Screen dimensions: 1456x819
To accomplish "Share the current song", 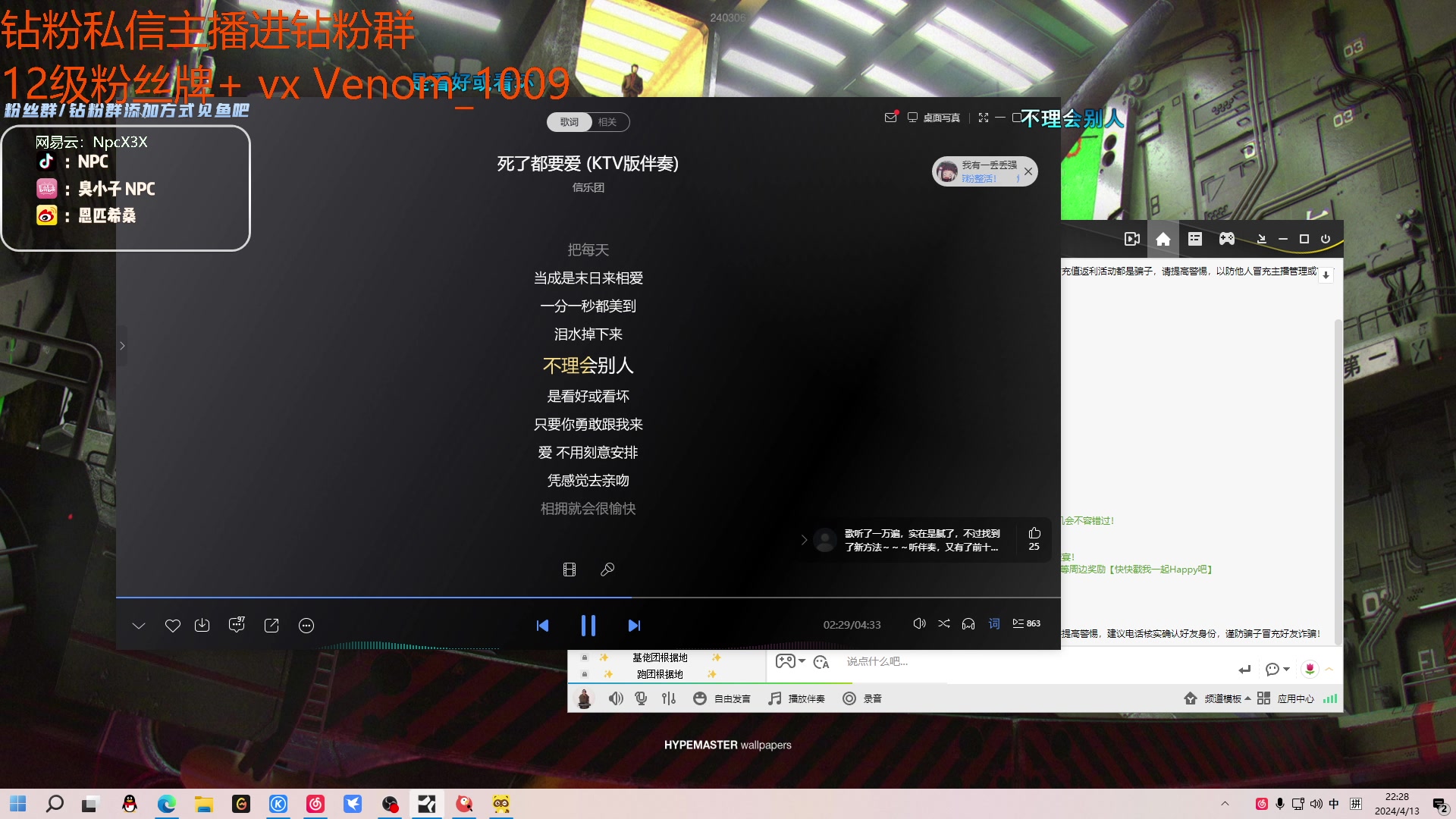I will tap(271, 626).
